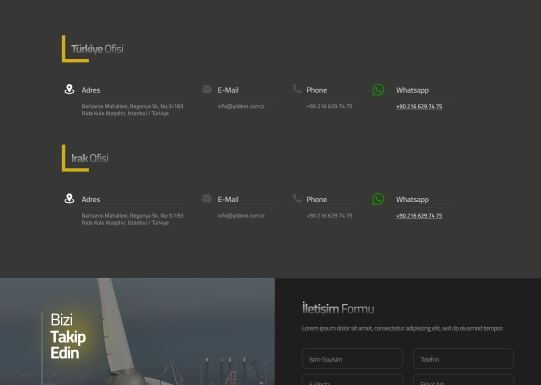The height and width of the screenshot is (385, 541).
Task: Click the Irak Ofisi heading
Action: click(x=90, y=158)
